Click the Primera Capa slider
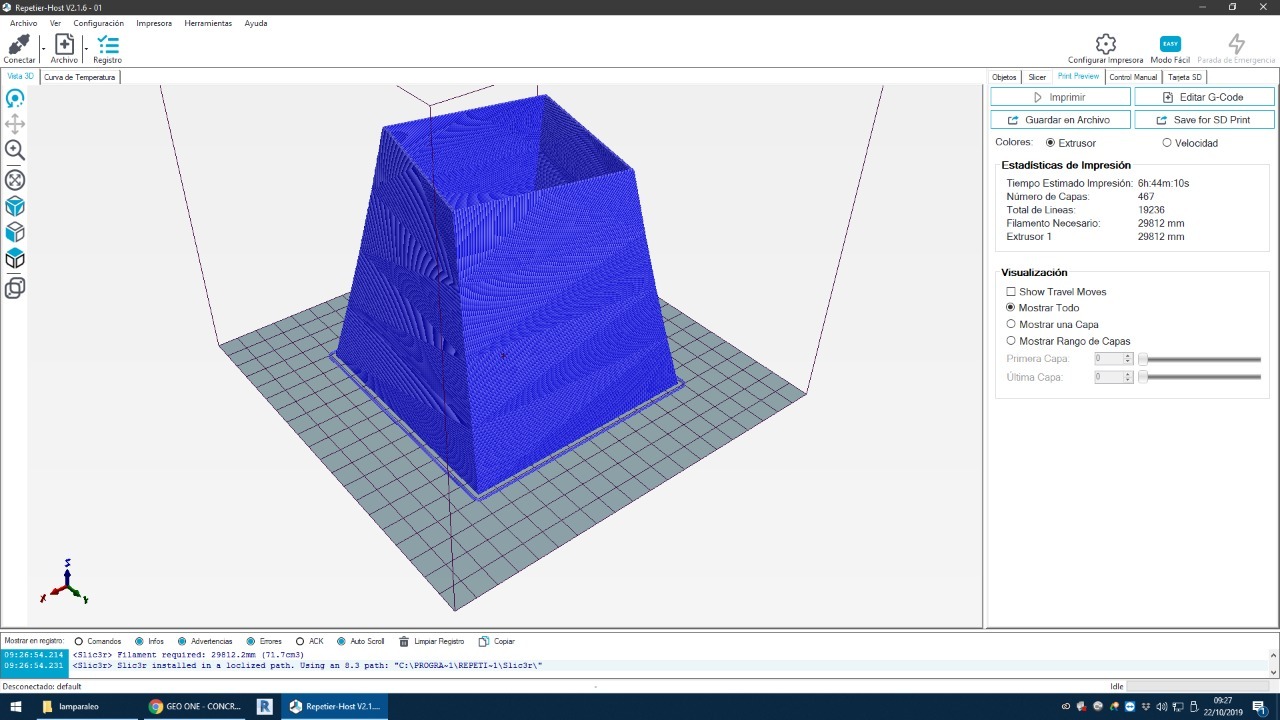This screenshot has height=720, width=1280. (x=1200, y=359)
